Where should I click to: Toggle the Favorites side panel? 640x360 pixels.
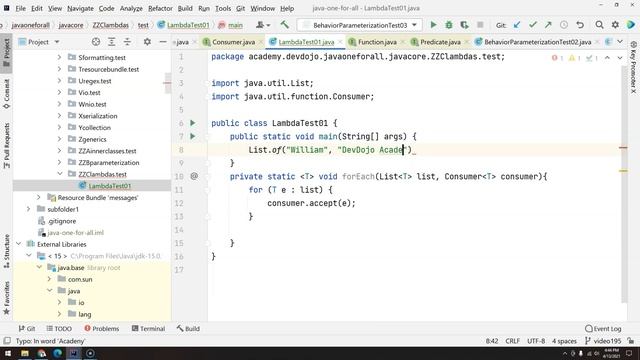(7, 298)
